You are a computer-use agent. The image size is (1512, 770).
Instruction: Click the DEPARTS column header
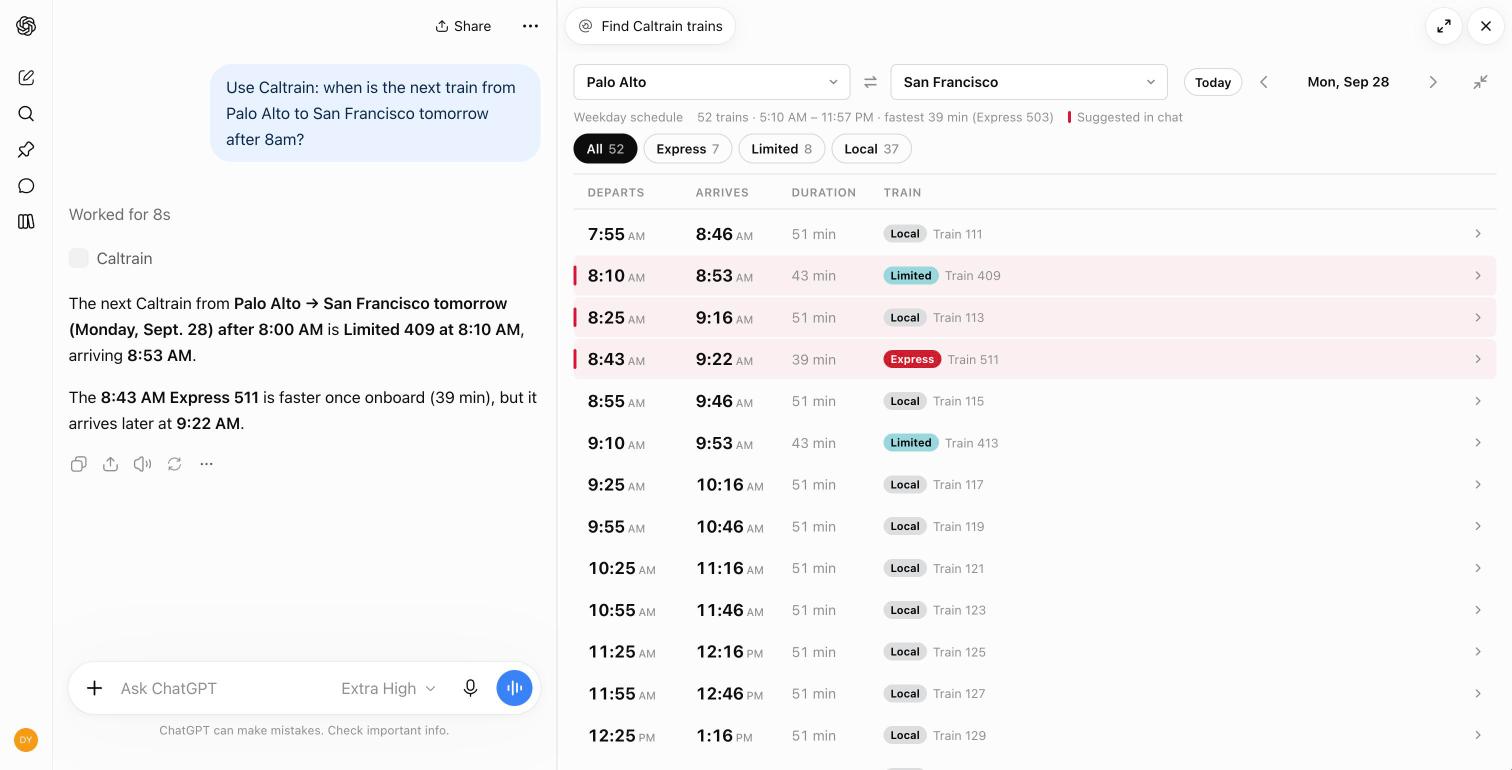616,192
